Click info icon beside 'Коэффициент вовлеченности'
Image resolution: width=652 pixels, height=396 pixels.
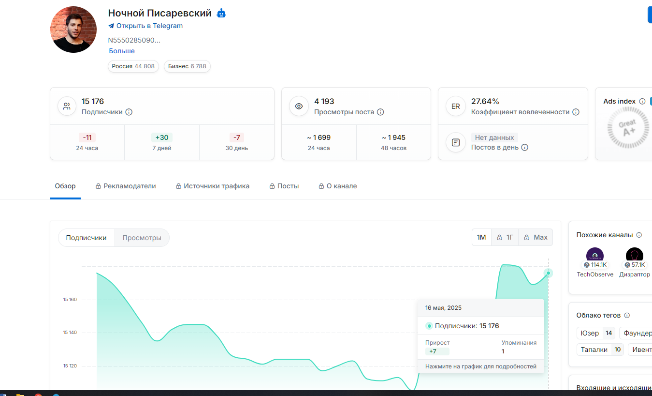pos(575,112)
